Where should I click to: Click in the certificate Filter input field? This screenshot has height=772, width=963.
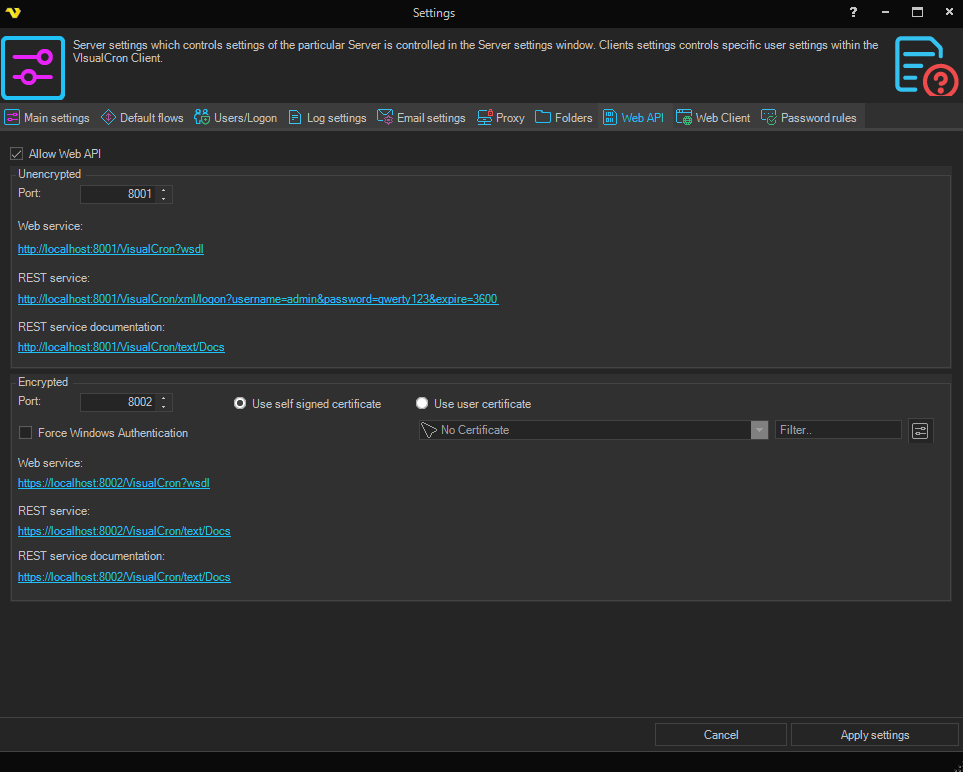click(838, 430)
